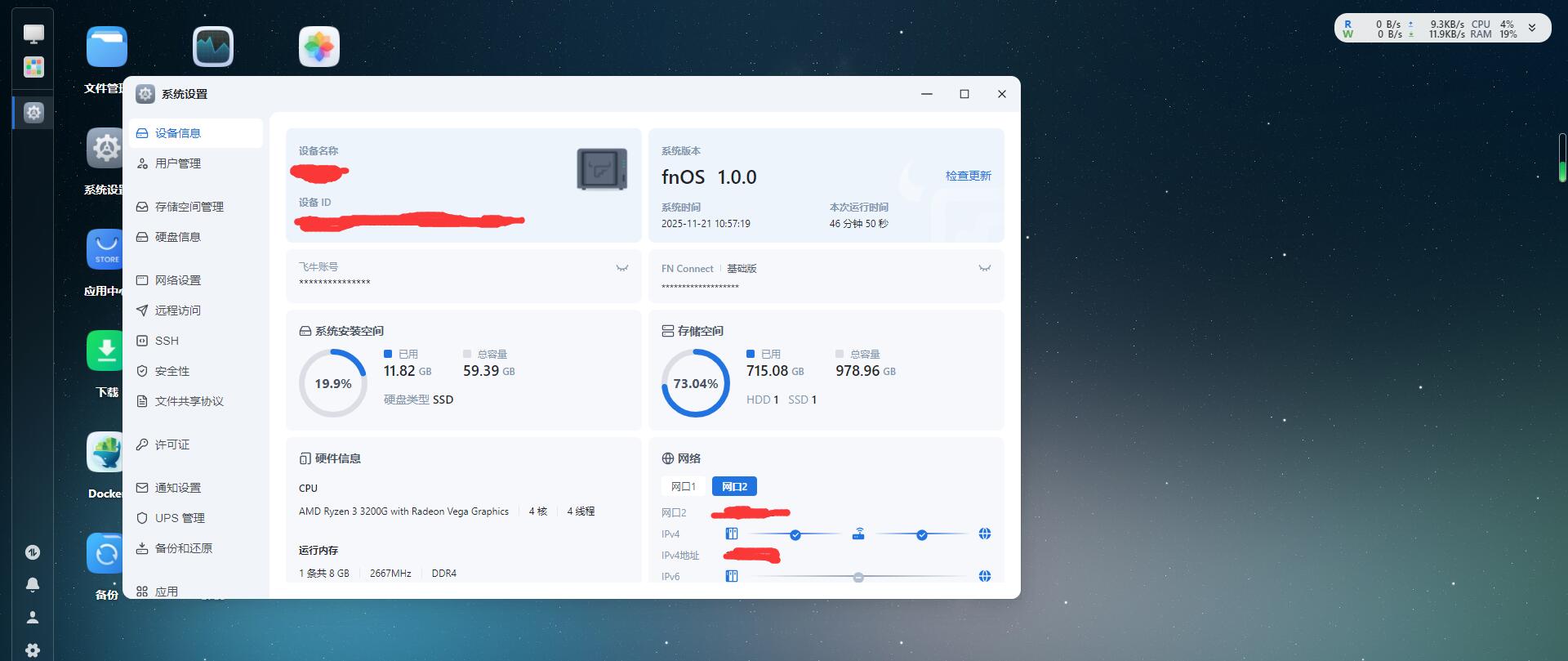1568x661 pixels.
Task: Open 备份和还原 in sidebar
Action: [x=196, y=548]
